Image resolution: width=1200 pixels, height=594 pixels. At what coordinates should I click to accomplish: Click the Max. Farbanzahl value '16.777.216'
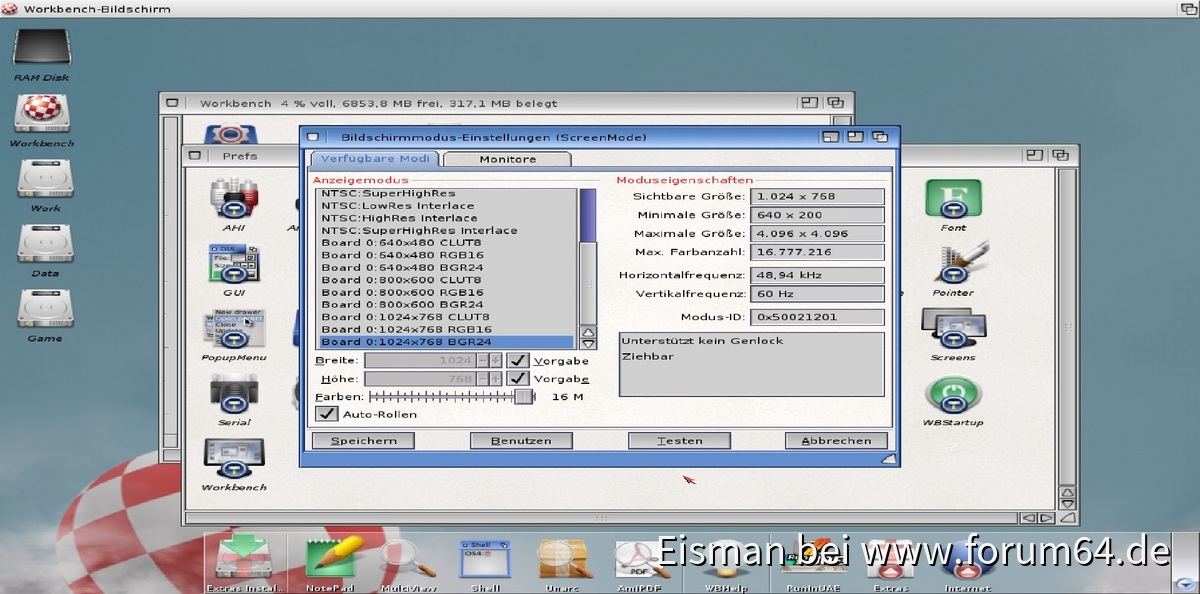coord(817,252)
